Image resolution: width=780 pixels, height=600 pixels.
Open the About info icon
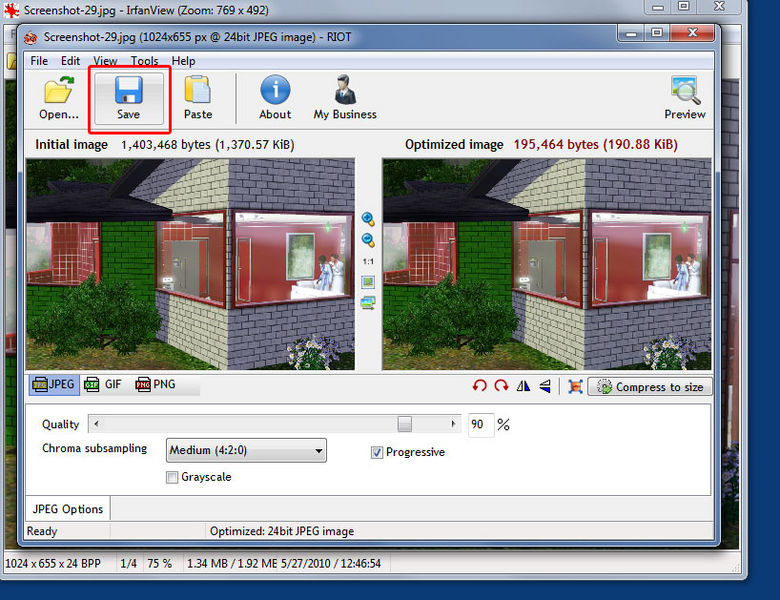pos(275,90)
